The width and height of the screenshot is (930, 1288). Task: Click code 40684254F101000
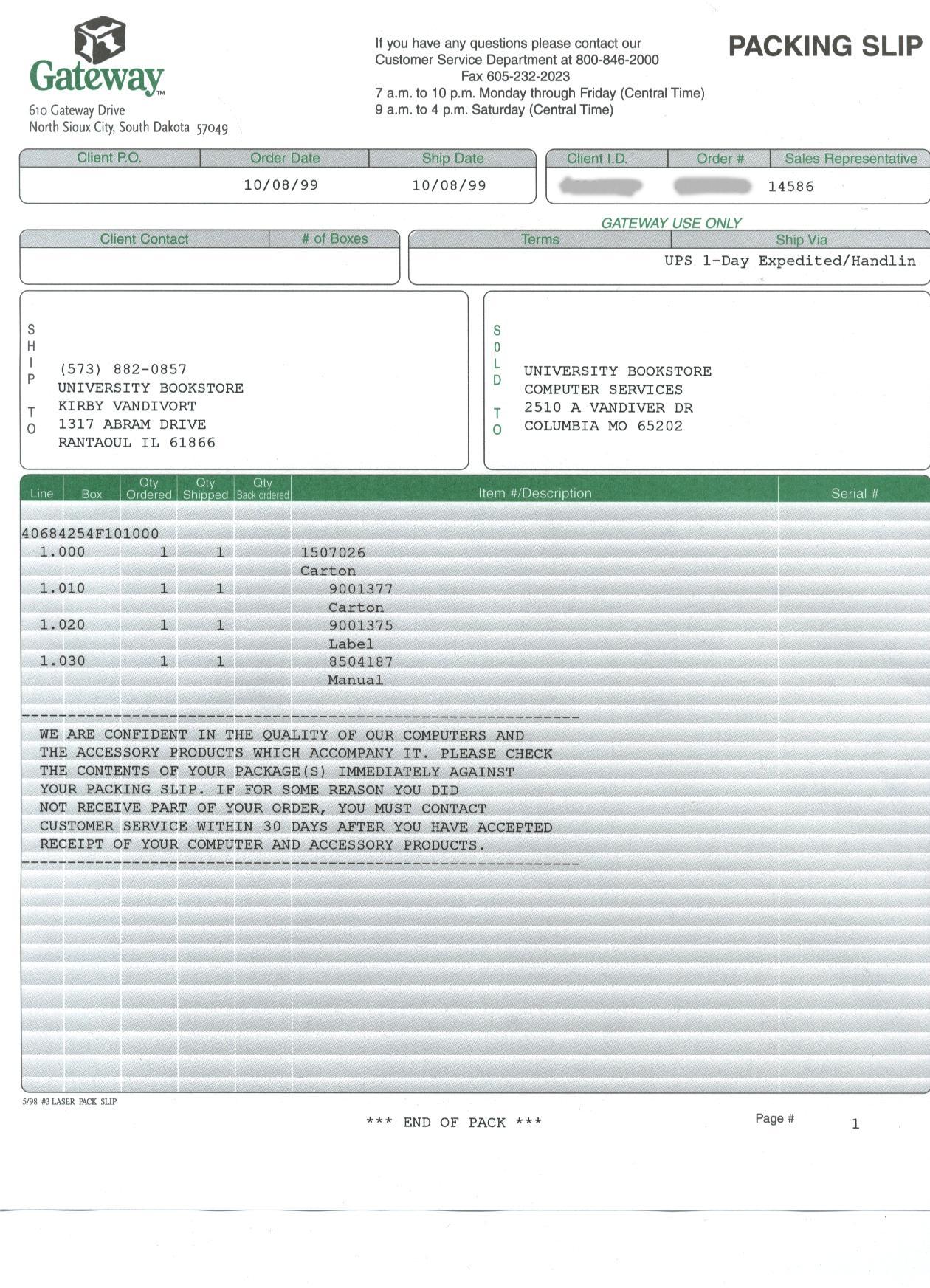(x=90, y=534)
